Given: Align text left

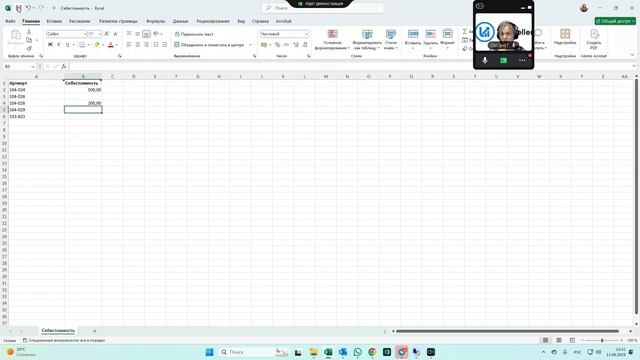Looking at the screenshot, I should 129,45.
